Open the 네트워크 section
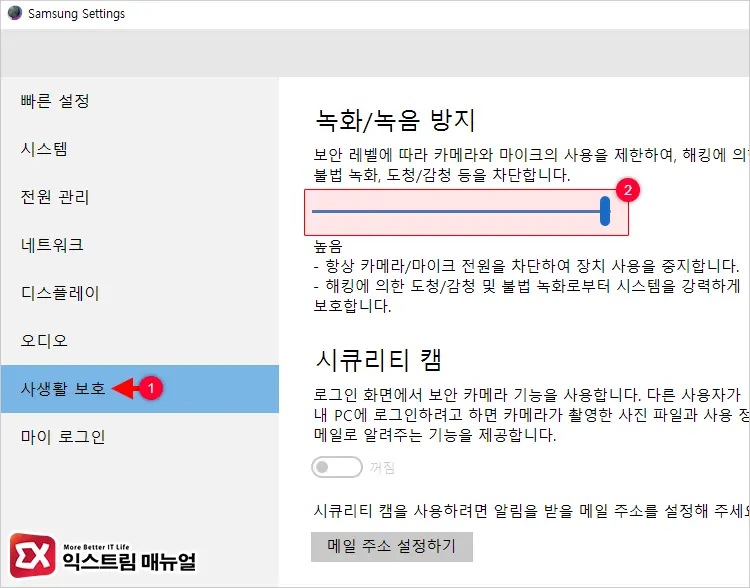750x588 pixels. pyautogui.click(x=52, y=245)
